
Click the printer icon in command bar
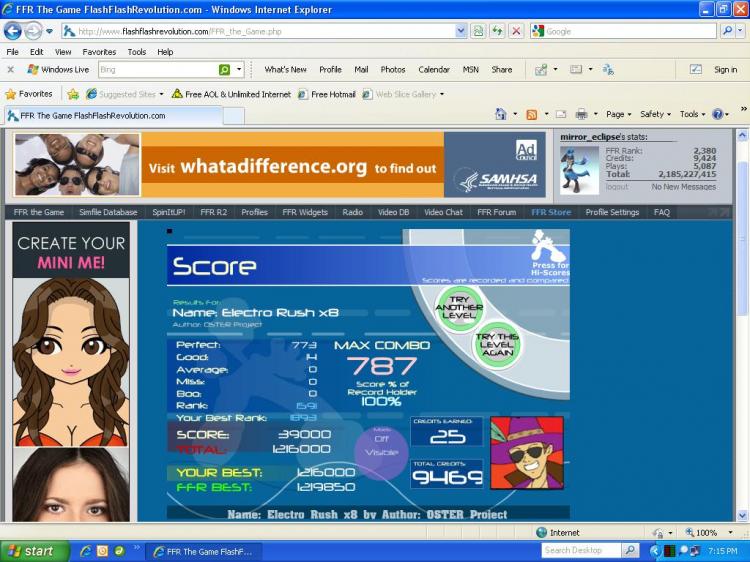pos(581,114)
